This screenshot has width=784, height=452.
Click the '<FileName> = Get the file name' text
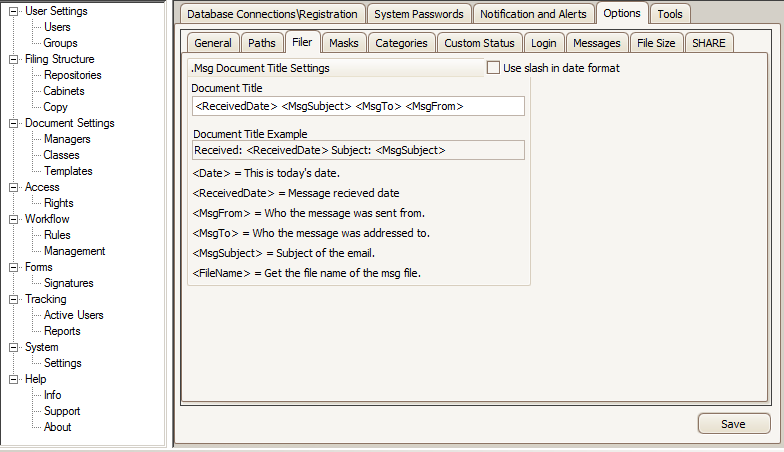tap(306, 273)
